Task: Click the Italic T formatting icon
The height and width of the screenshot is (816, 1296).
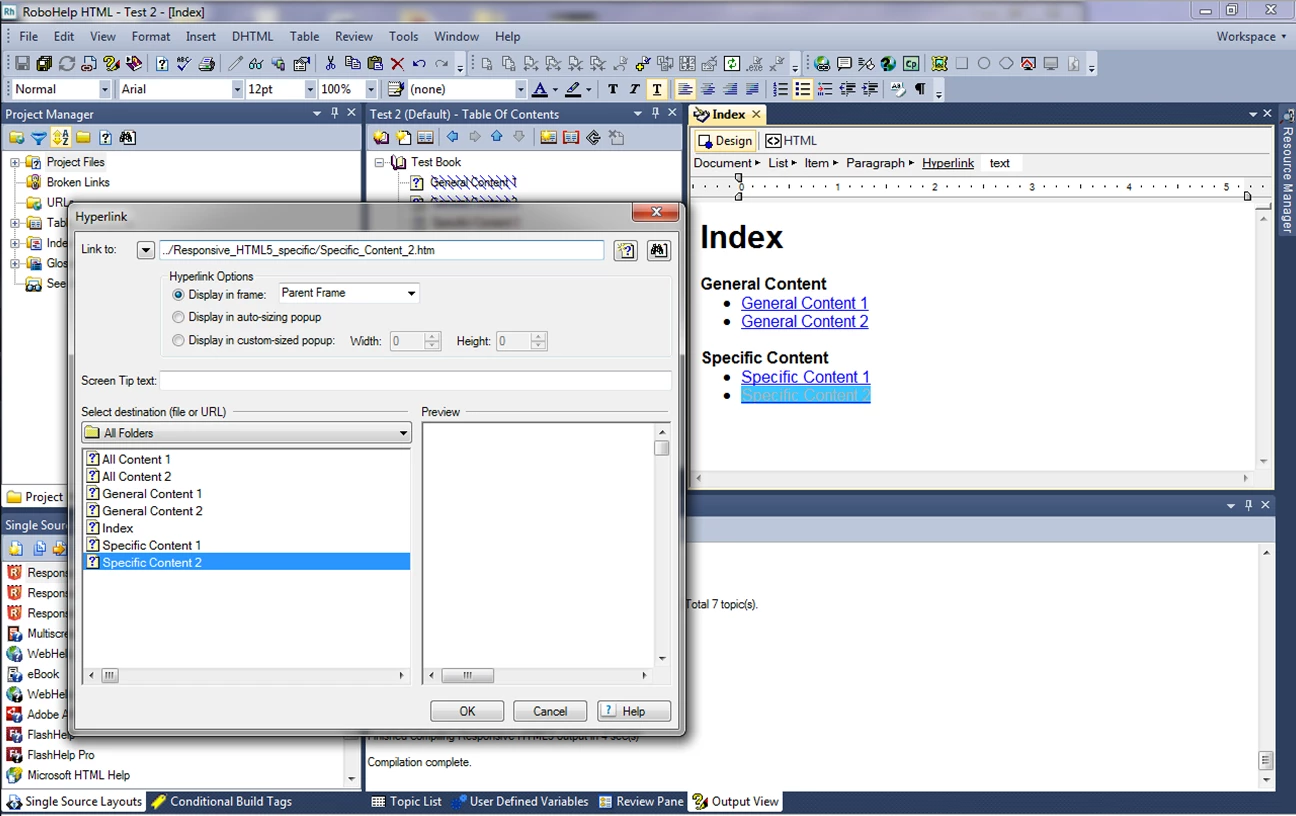Action: pyautogui.click(x=634, y=89)
